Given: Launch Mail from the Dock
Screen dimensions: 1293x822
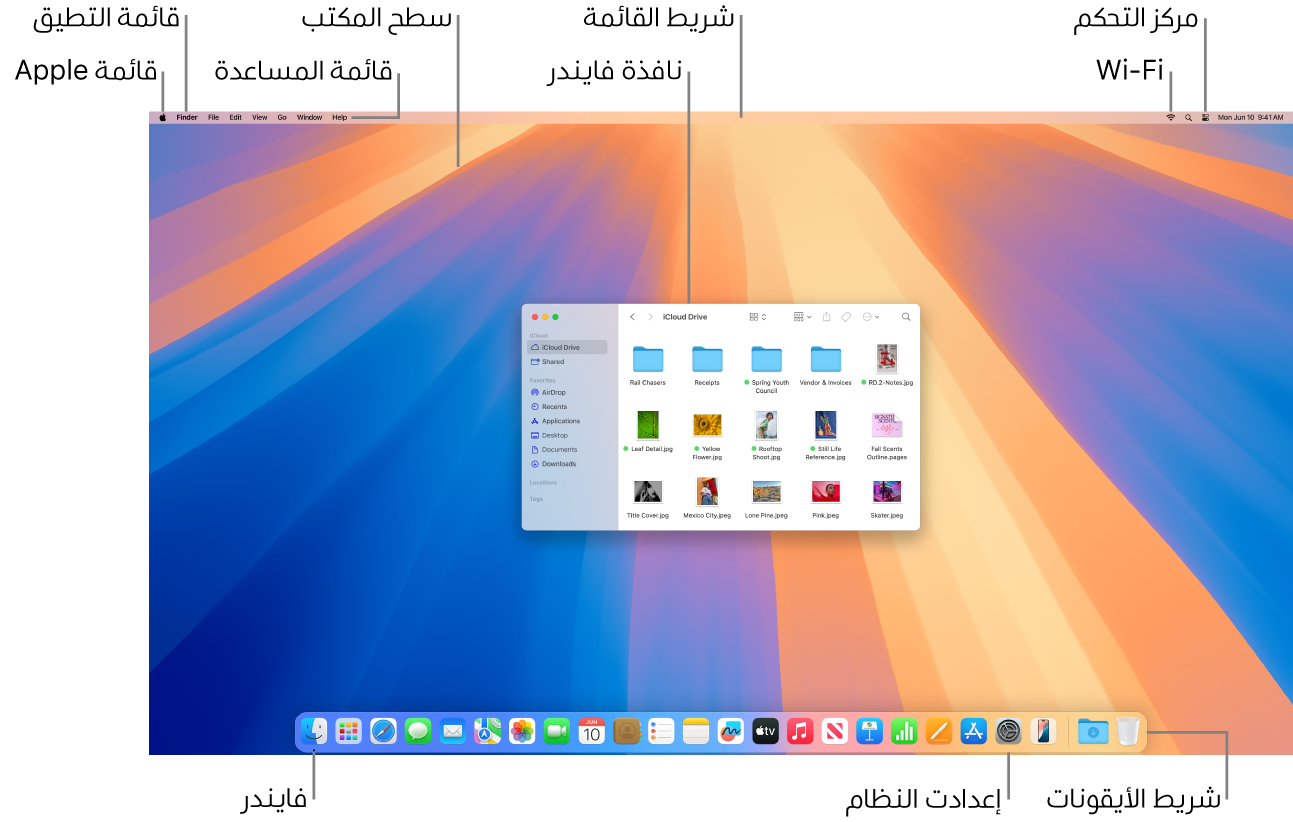Looking at the screenshot, I should pyautogui.click(x=450, y=731).
